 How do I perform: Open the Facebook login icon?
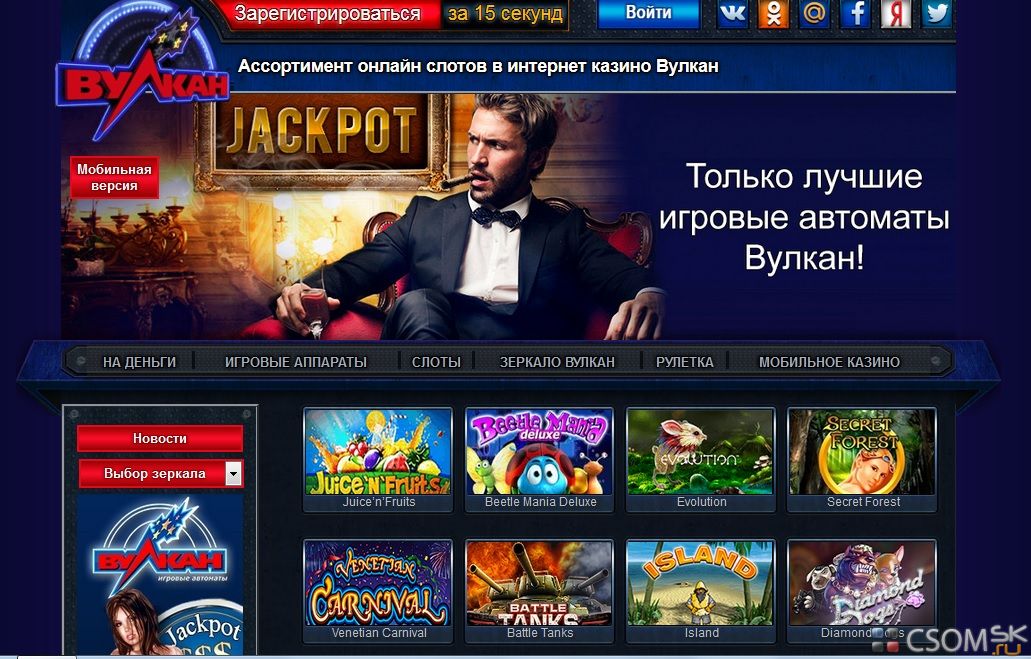(x=855, y=14)
